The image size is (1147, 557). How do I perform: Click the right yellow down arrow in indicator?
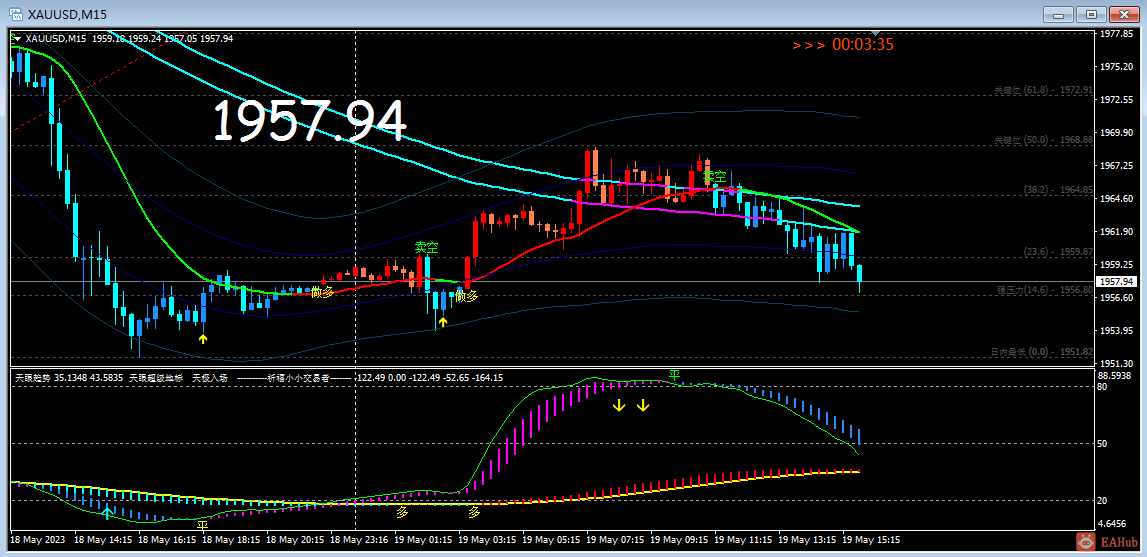(642, 405)
